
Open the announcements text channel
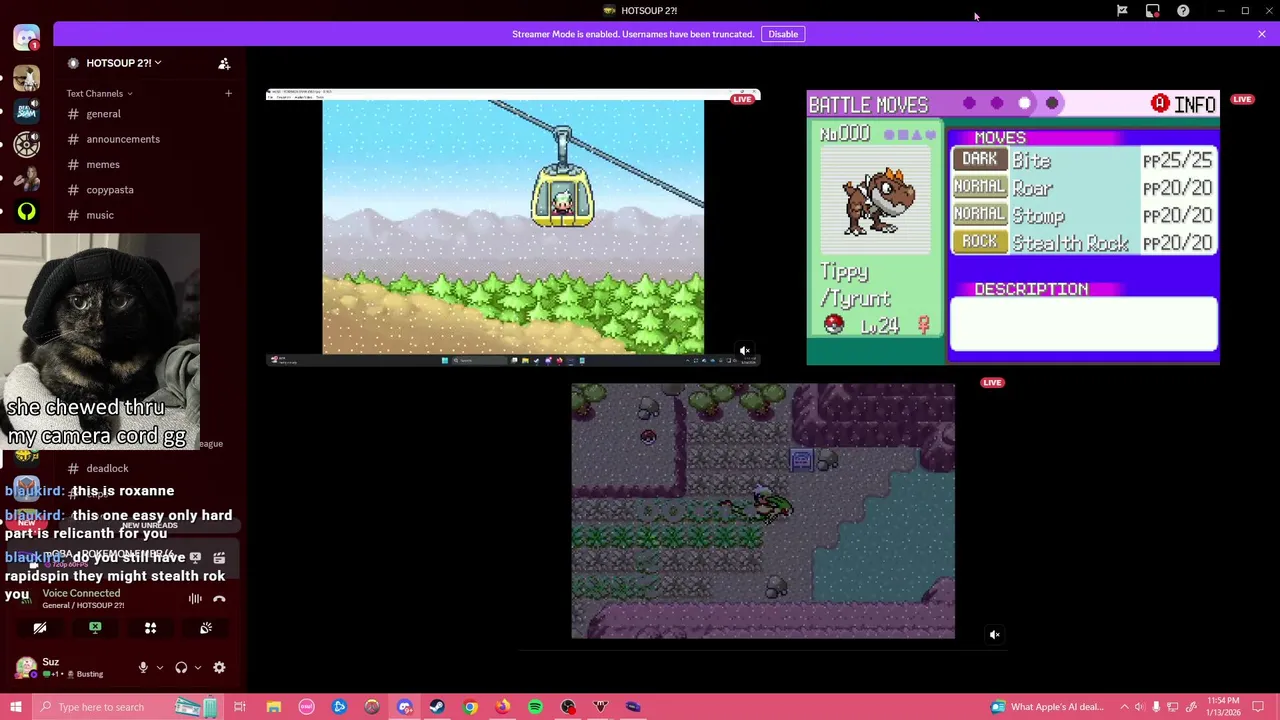tap(123, 139)
